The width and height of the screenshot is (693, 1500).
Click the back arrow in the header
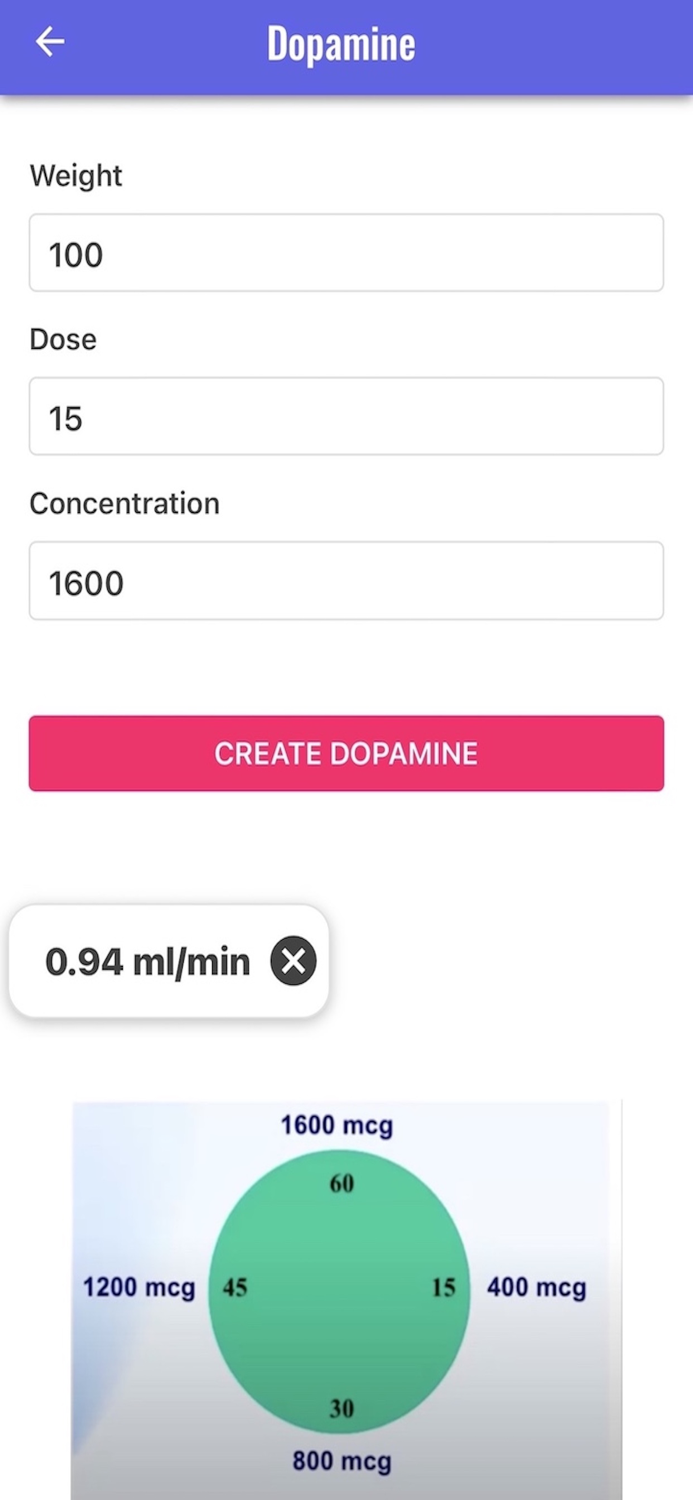point(49,41)
